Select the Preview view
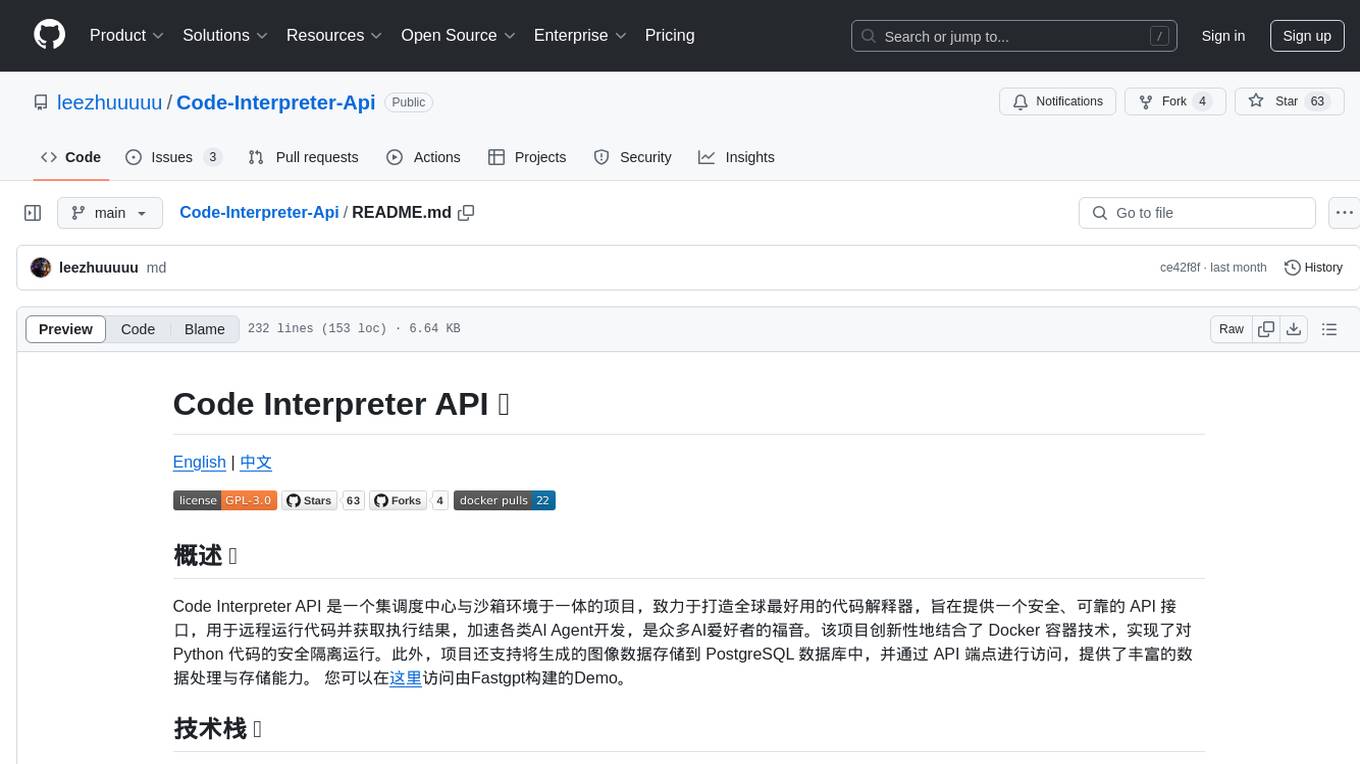 tap(66, 329)
